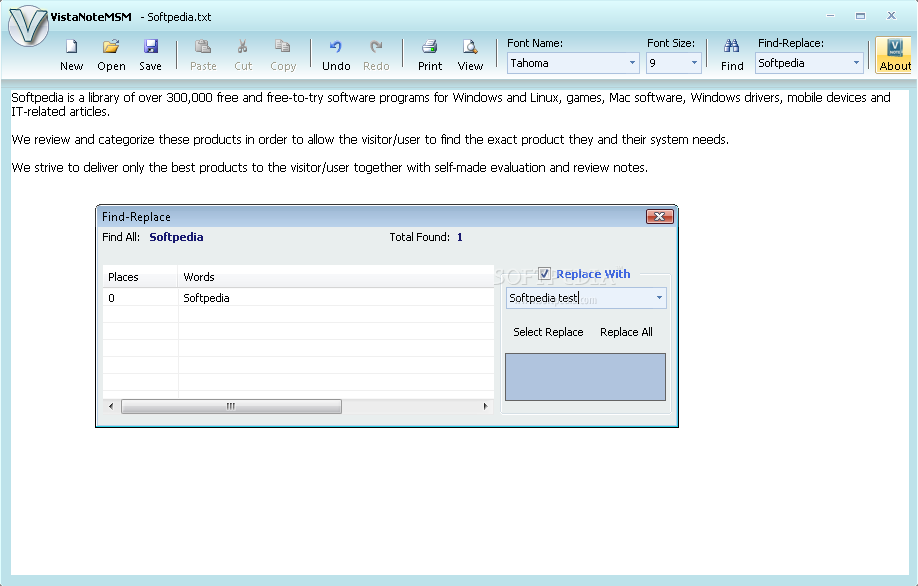Click the VistaNoteMSM logo orb

pyautogui.click(x=27, y=26)
